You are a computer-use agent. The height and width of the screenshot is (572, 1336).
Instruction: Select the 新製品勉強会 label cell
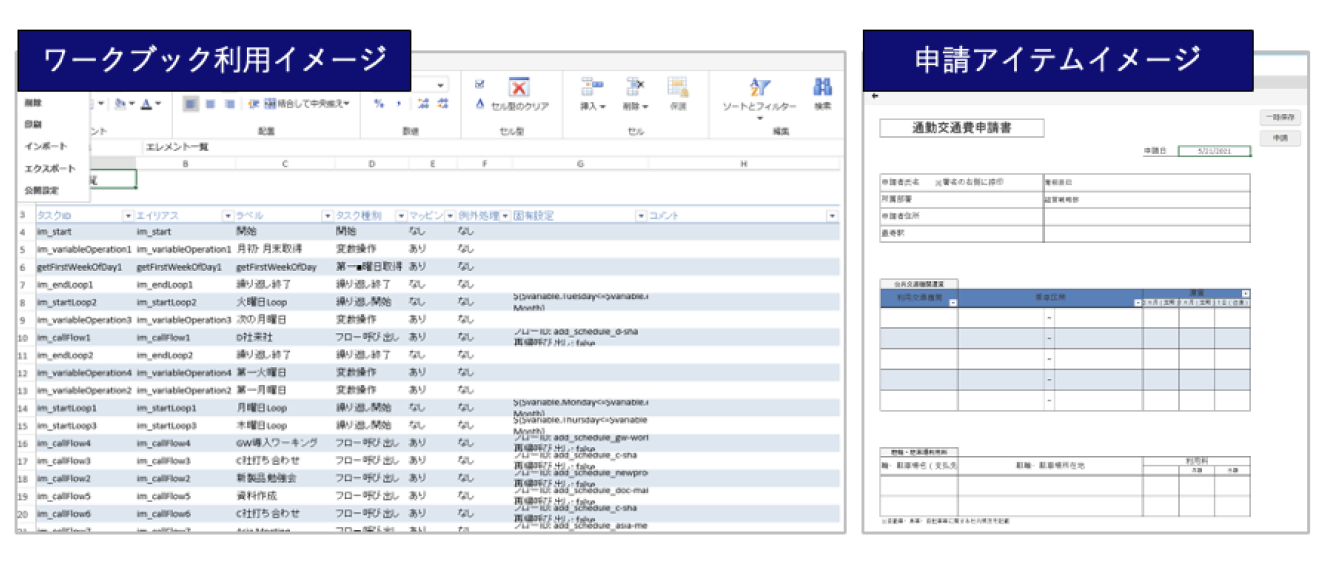[284, 478]
